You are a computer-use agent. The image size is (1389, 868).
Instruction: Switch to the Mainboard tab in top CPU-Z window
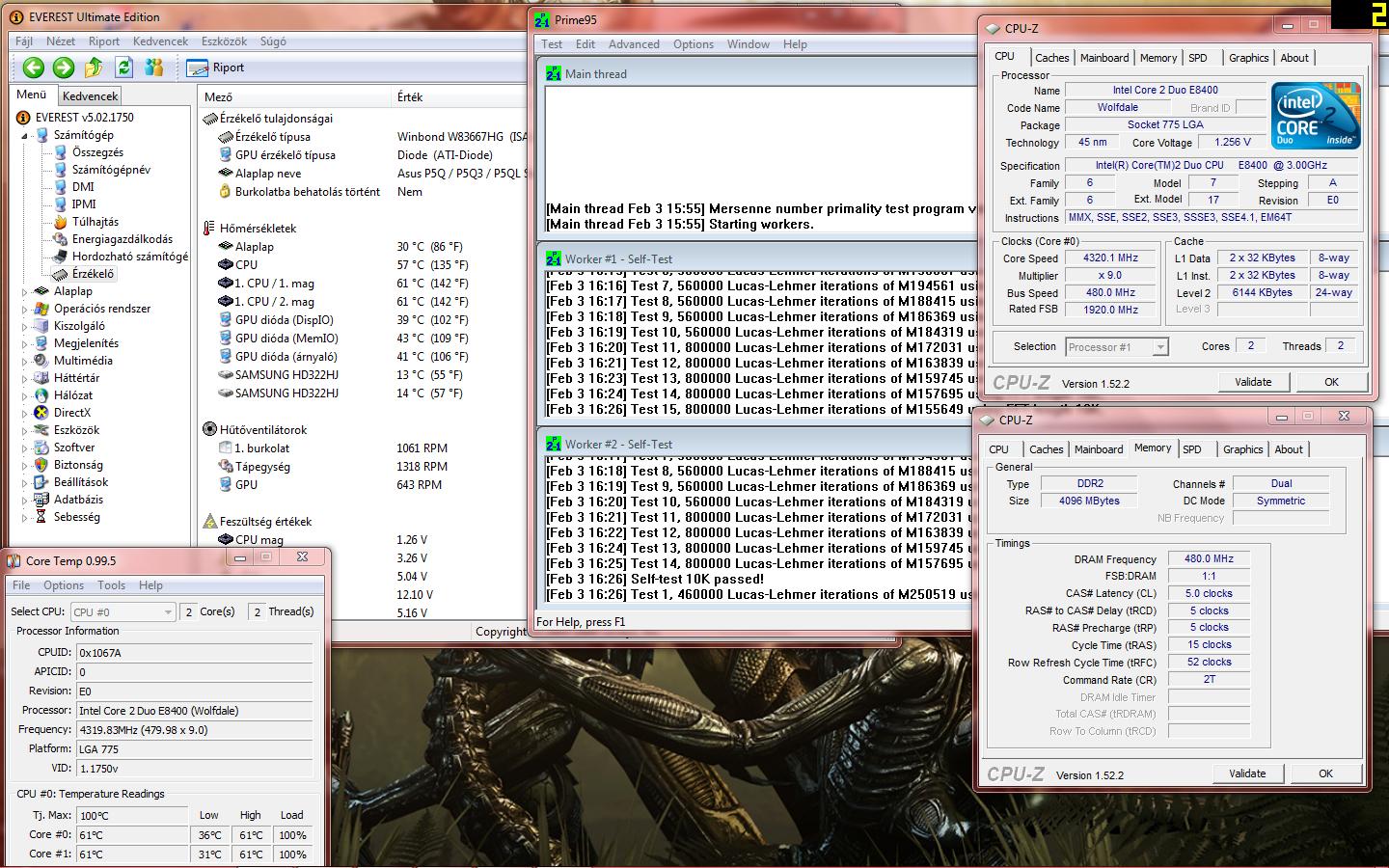pyautogui.click(x=1104, y=58)
